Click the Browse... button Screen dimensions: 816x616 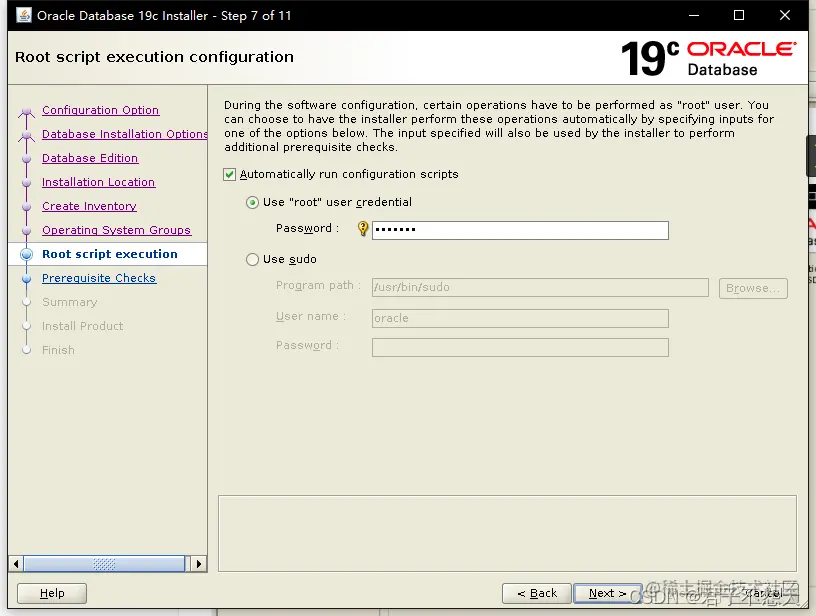[x=753, y=288]
